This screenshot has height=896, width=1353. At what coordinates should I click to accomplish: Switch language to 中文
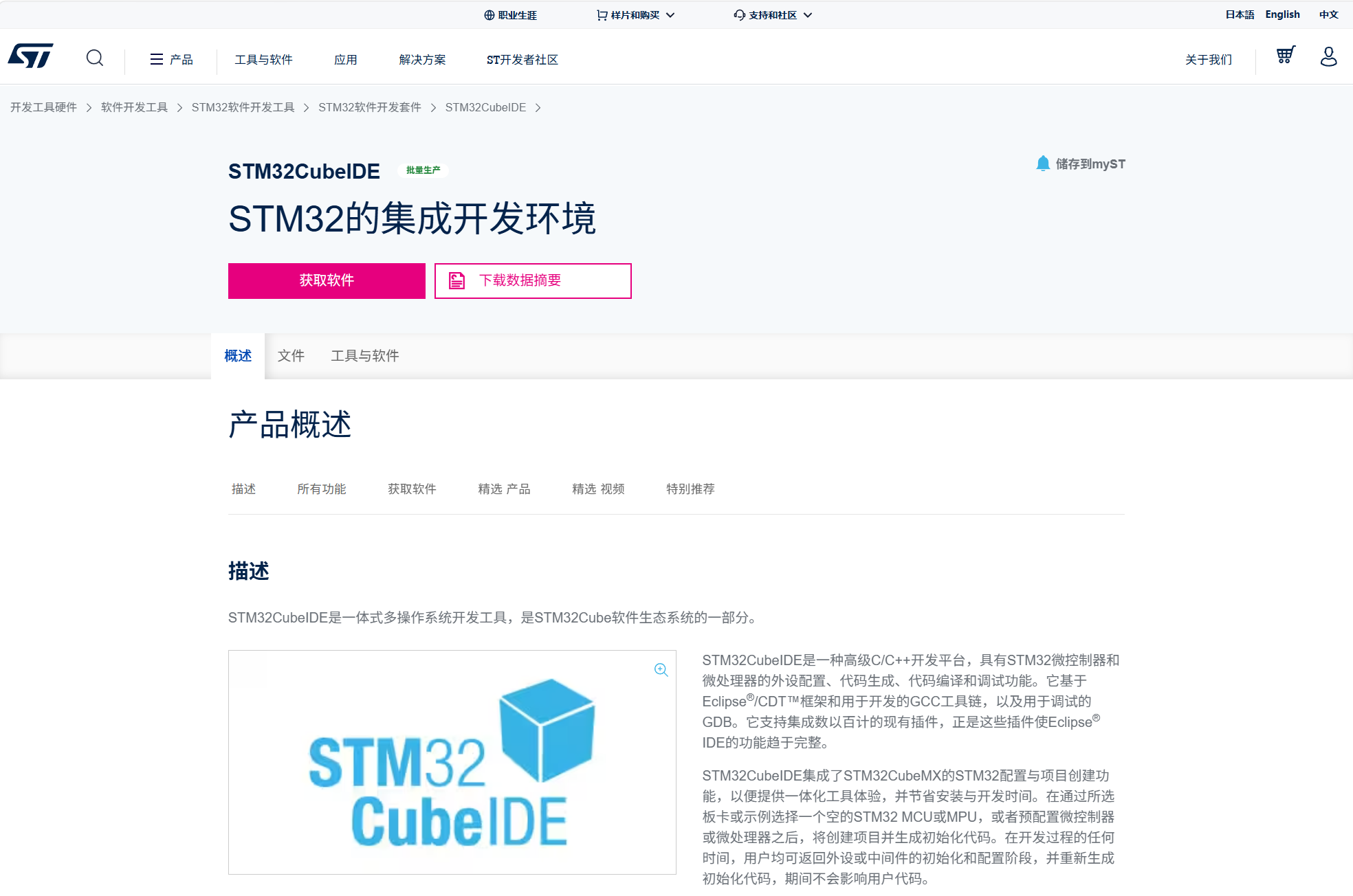(1328, 14)
